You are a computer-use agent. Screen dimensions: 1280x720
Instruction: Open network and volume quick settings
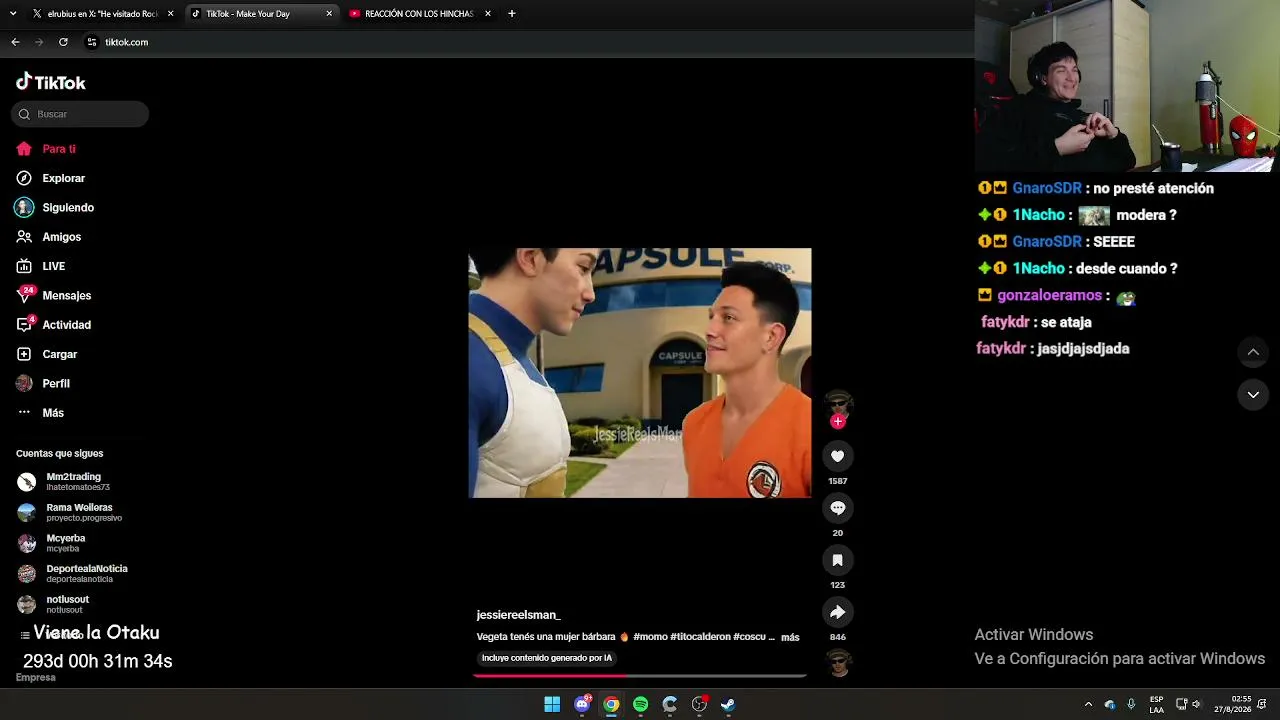[1188, 704]
